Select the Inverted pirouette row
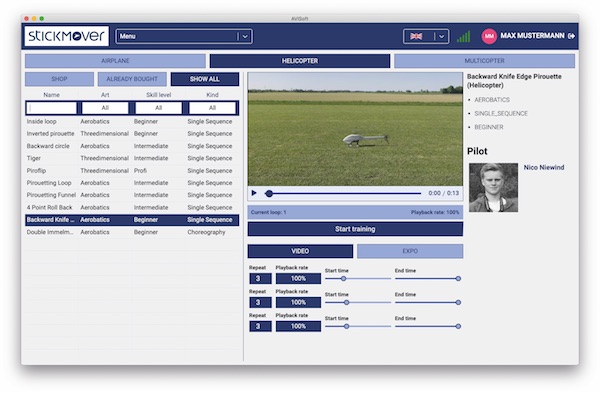This screenshot has width=600, height=393. click(132, 134)
